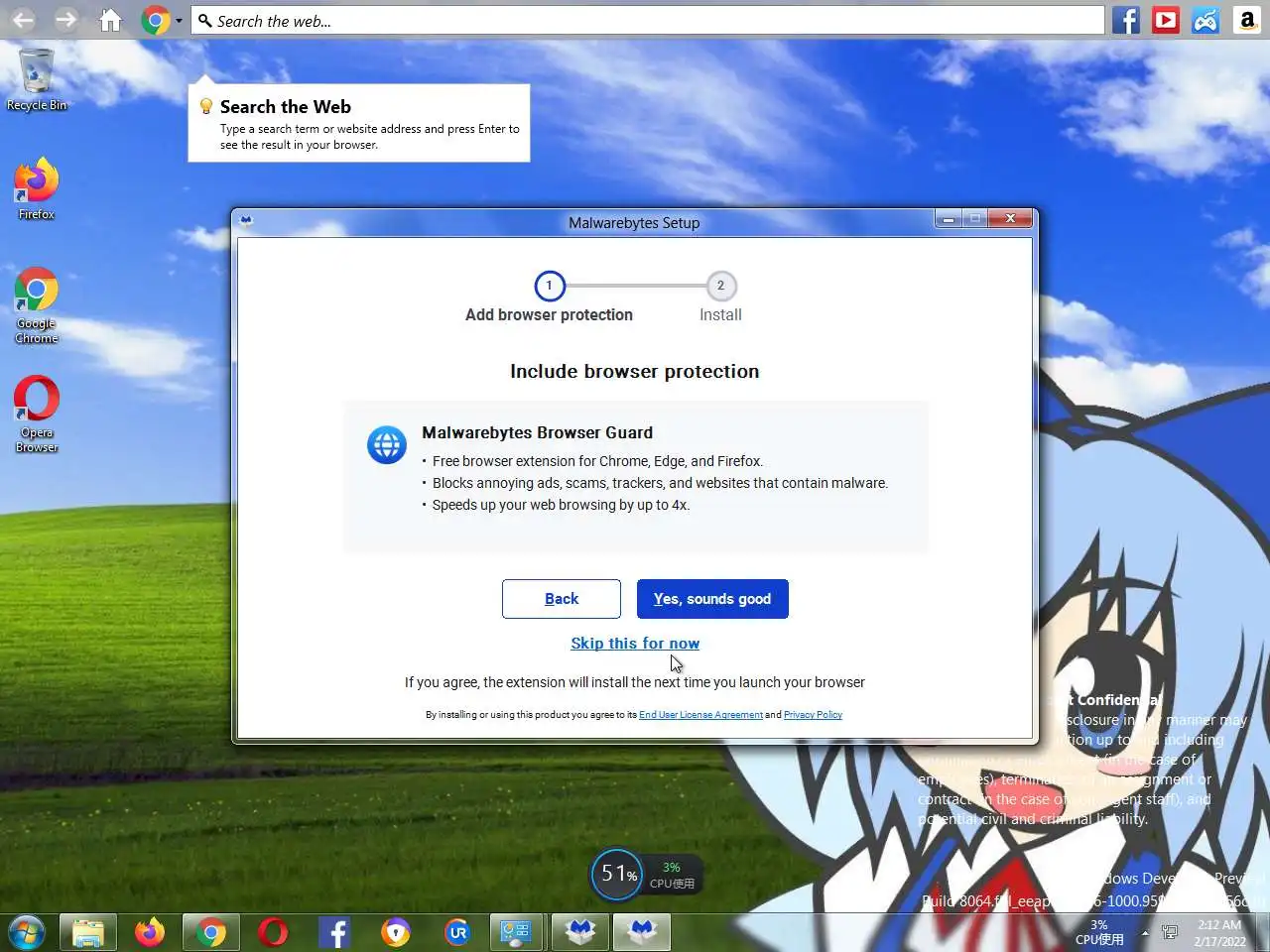Minimize the Malwarebytes Setup window

pyautogui.click(x=949, y=219)
